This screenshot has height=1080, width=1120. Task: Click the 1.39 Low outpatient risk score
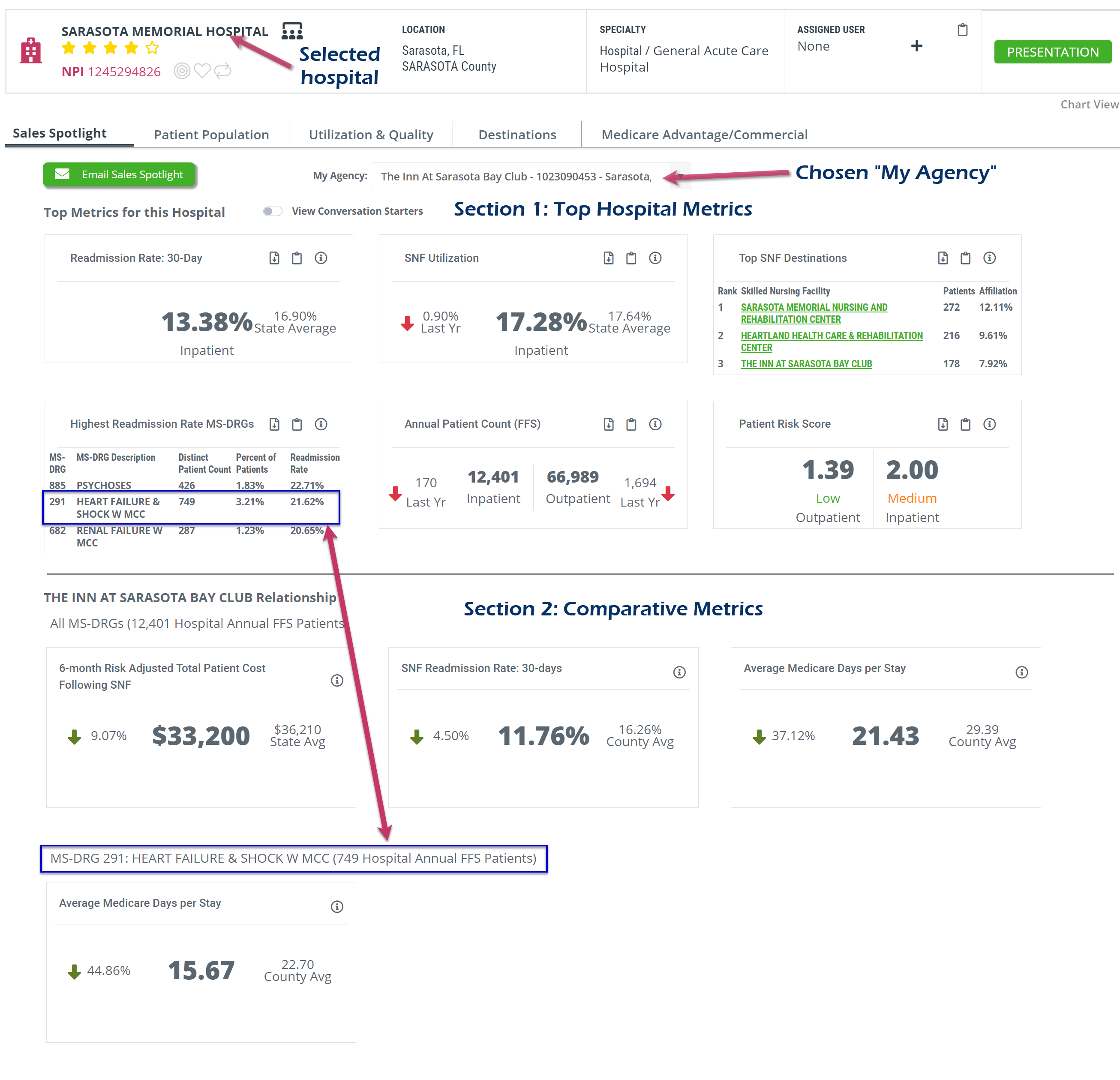827,470
